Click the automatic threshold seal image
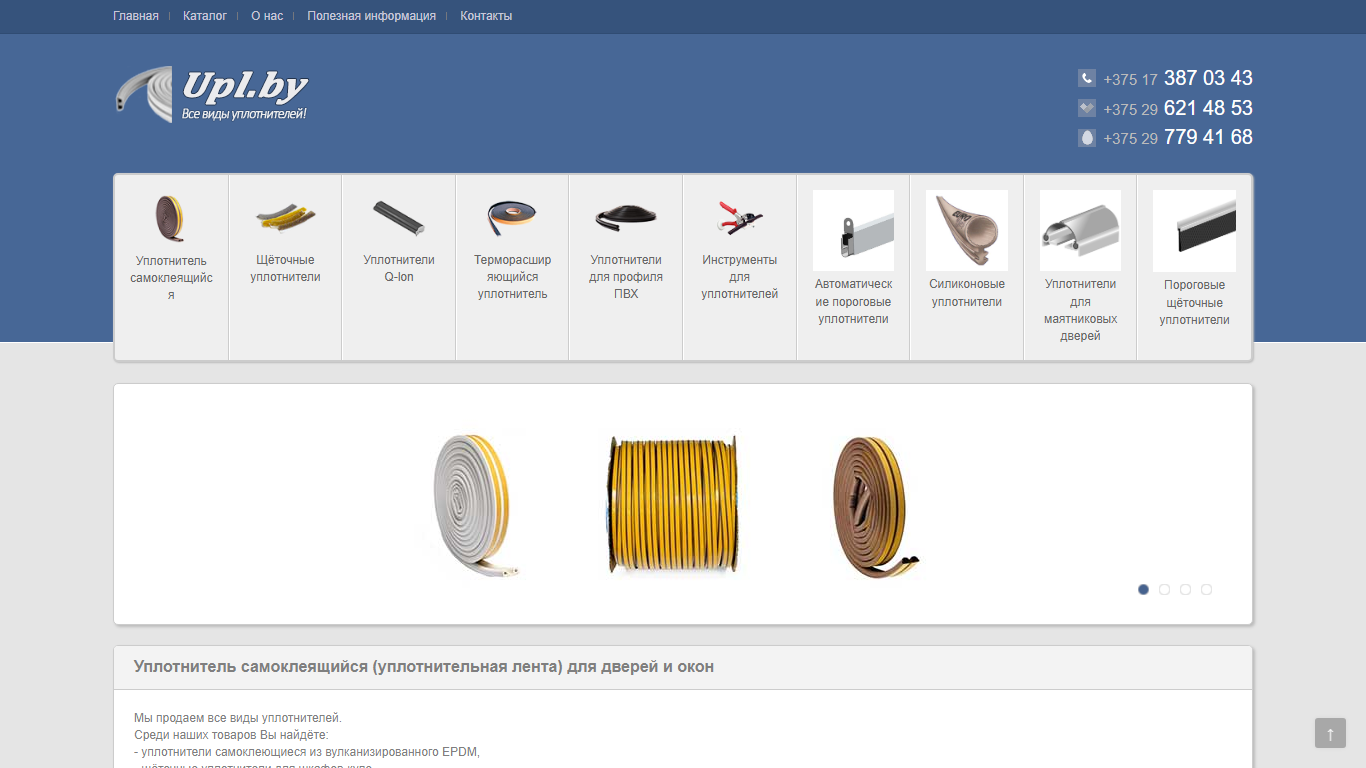This screenshot has width=1366, height=768. (853, 230)
